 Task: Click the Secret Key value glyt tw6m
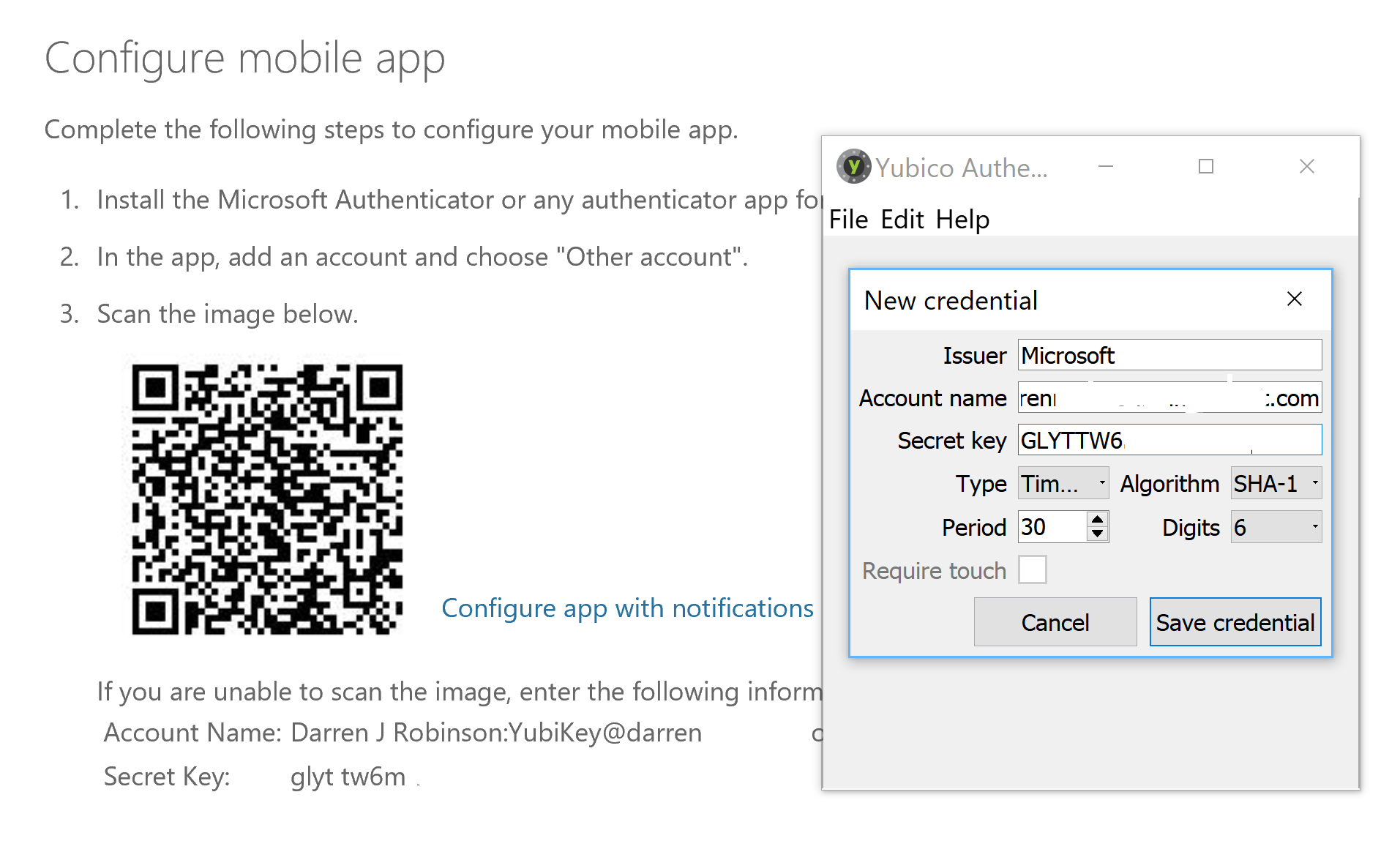pyautogui.click(x=348, y=777)
